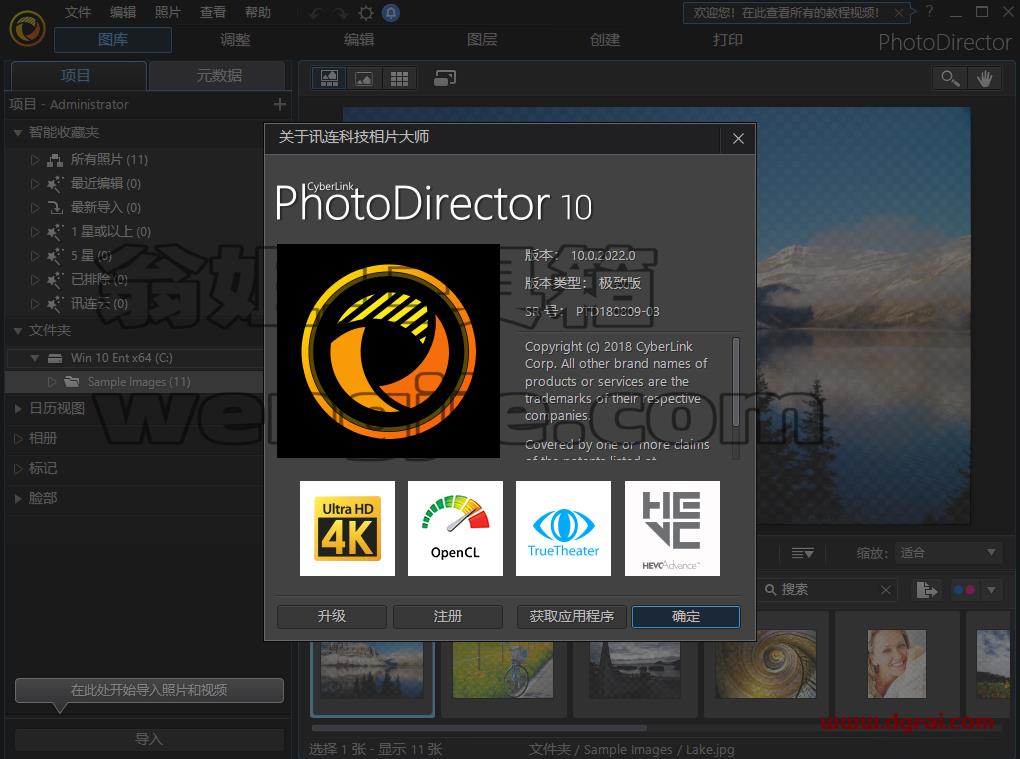This screenshot has height=759, width=1020.
Task: Select the 最新导入 (0) collection
Action: (x=105, y=207)
